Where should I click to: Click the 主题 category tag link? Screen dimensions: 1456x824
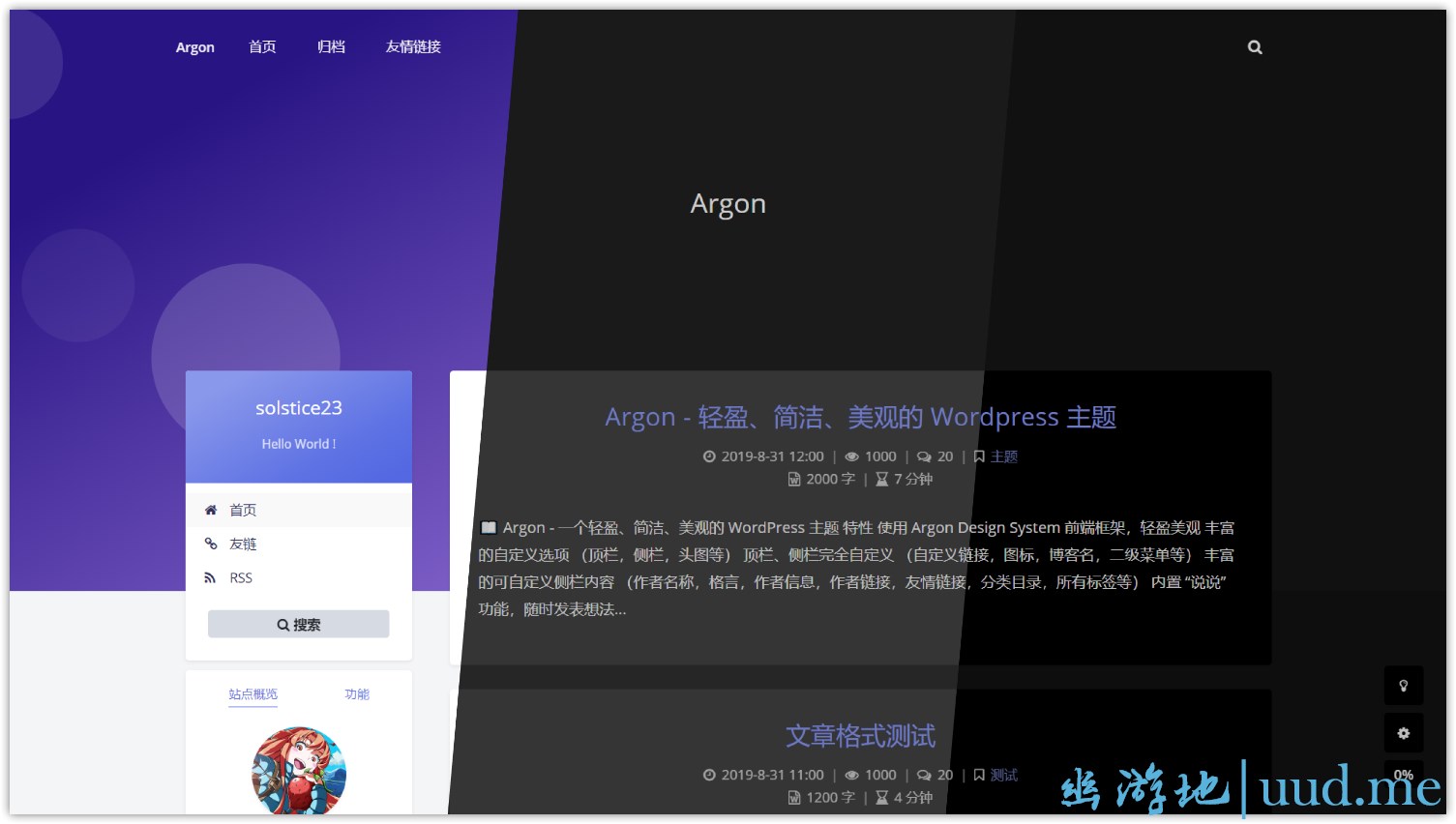pyautogui.click(x=1004, y=456)
